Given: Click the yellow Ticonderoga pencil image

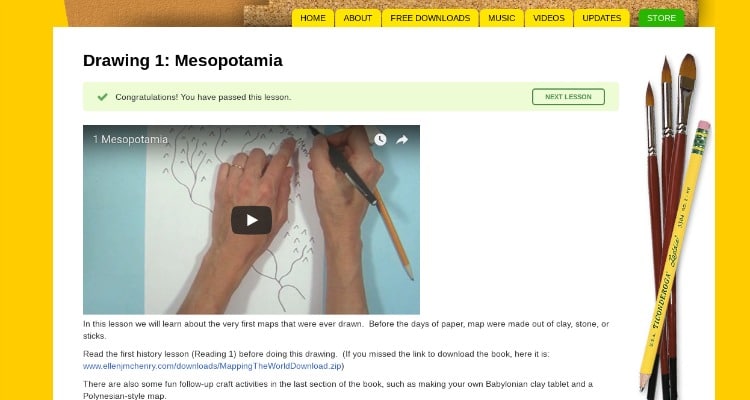Looking at the screenshot, I should coord(674,254).
